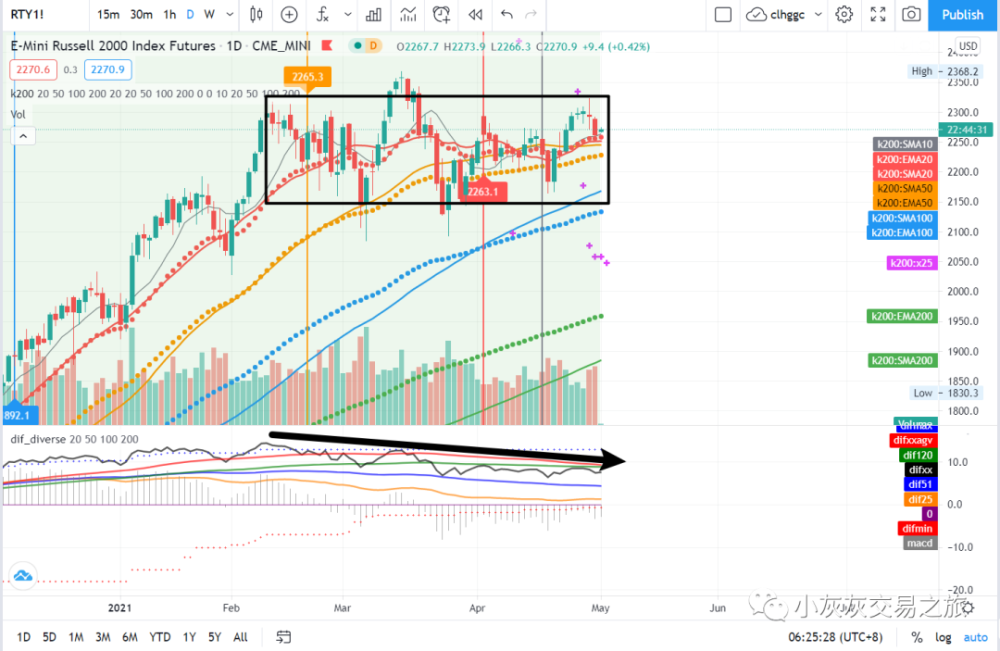Click the compare or add symbol icon
The width and height of the screenshot is (1000, 651).
click(289, 14)
